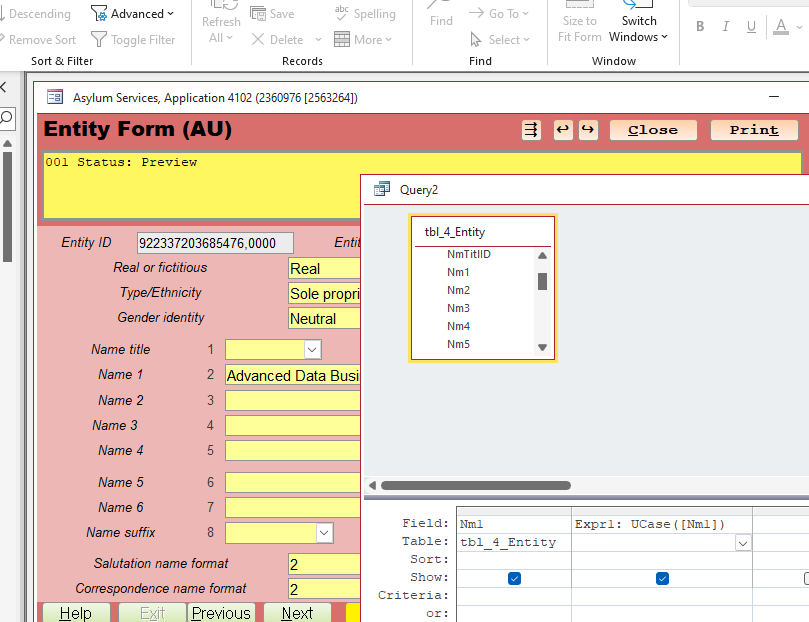Select the Nm5 field in tbl_4_Entity list
This screenshot has width=809, height=622.
pos(459,345)
